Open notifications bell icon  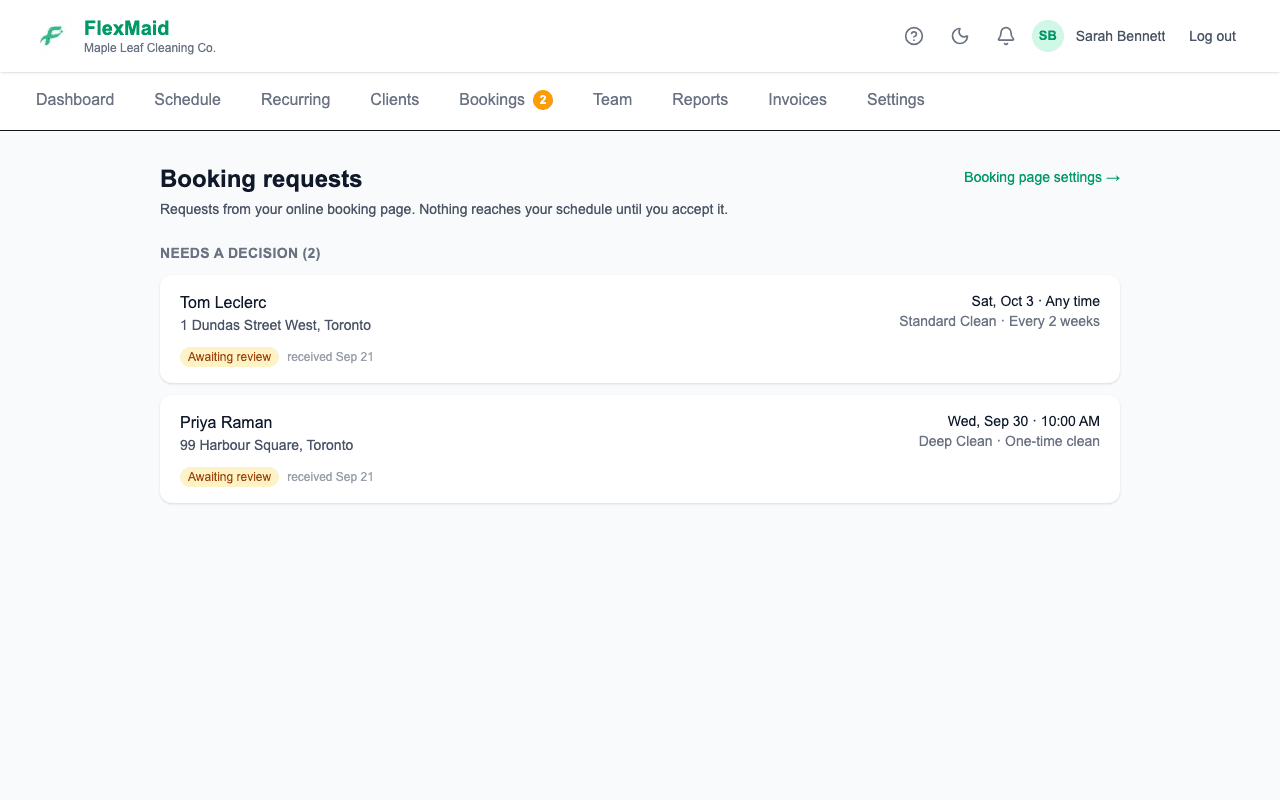1006,36
